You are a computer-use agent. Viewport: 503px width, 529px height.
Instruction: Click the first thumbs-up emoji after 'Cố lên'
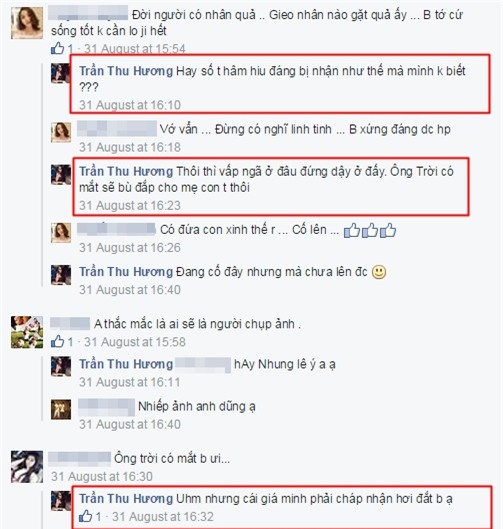pyautogui.click(x=352, y=230)
